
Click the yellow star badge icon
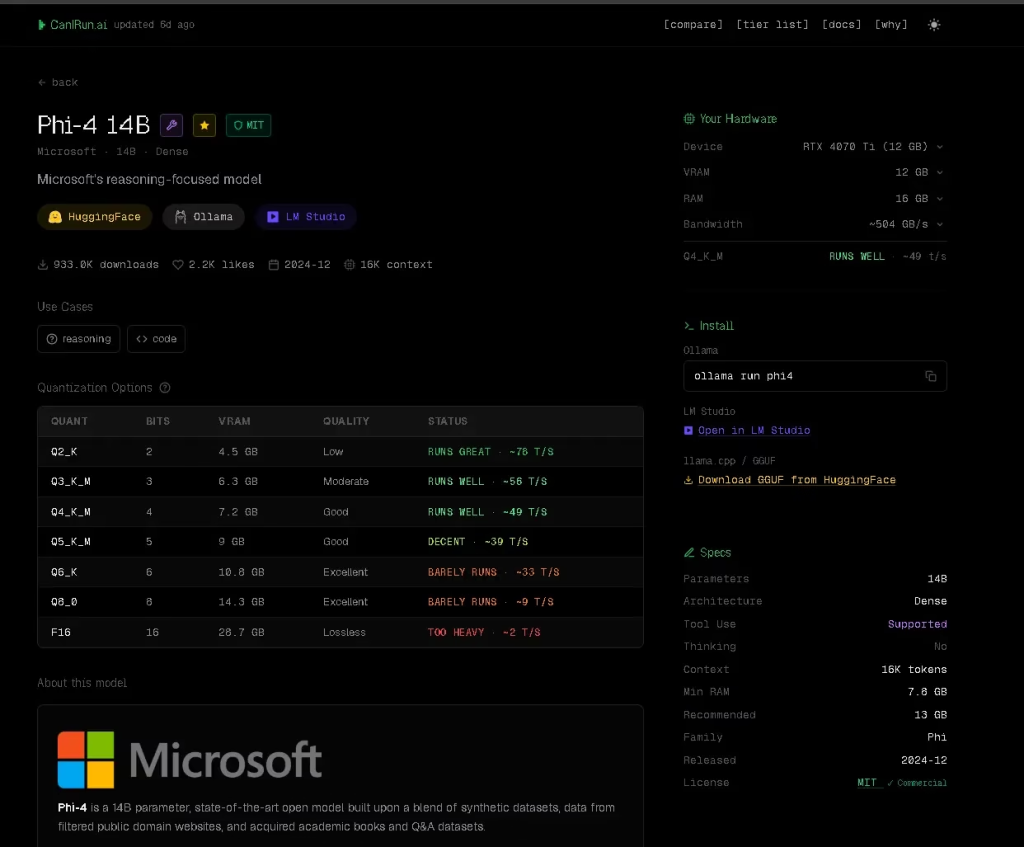coord(204,125)
